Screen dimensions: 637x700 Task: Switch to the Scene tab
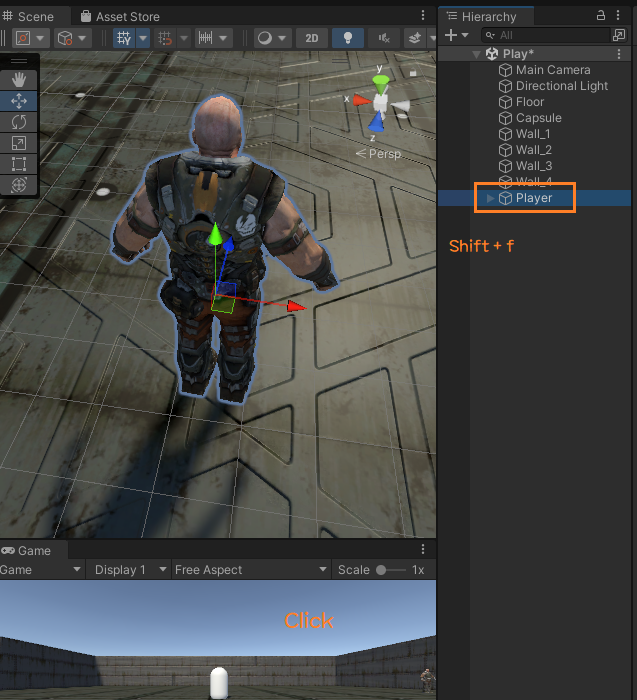[x=29, y=17]
